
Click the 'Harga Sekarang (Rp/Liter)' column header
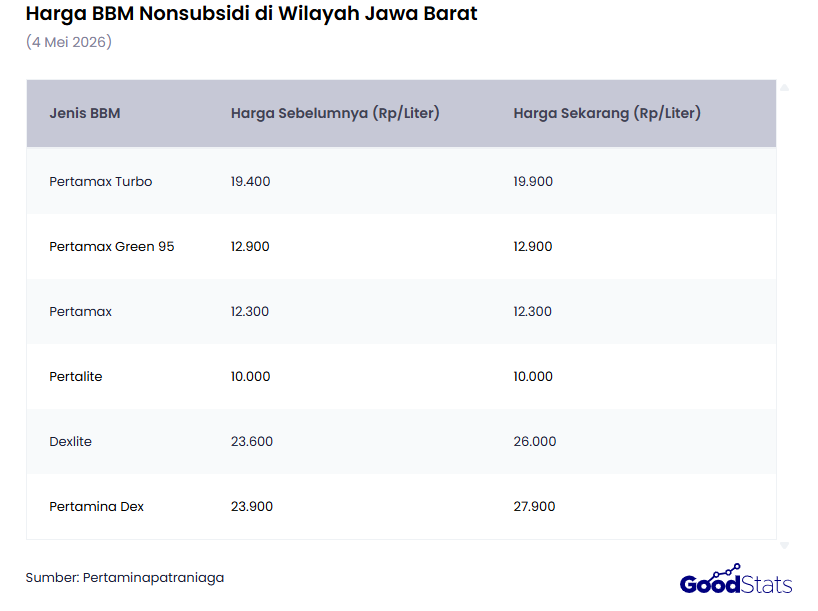pos(607,113)
